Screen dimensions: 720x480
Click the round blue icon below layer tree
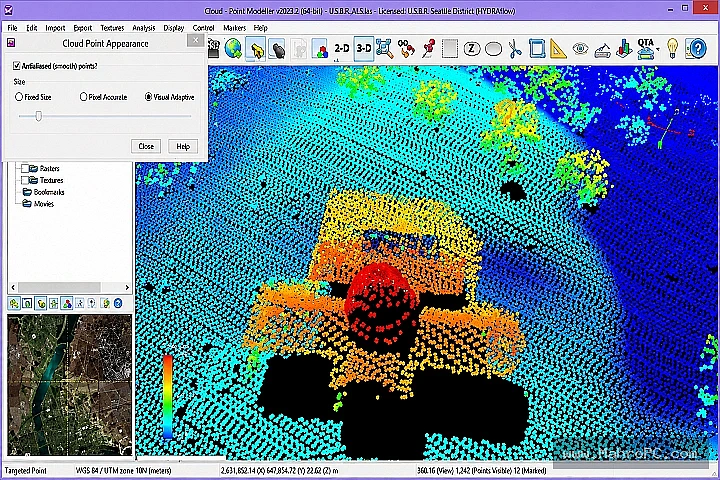[118, 303]
